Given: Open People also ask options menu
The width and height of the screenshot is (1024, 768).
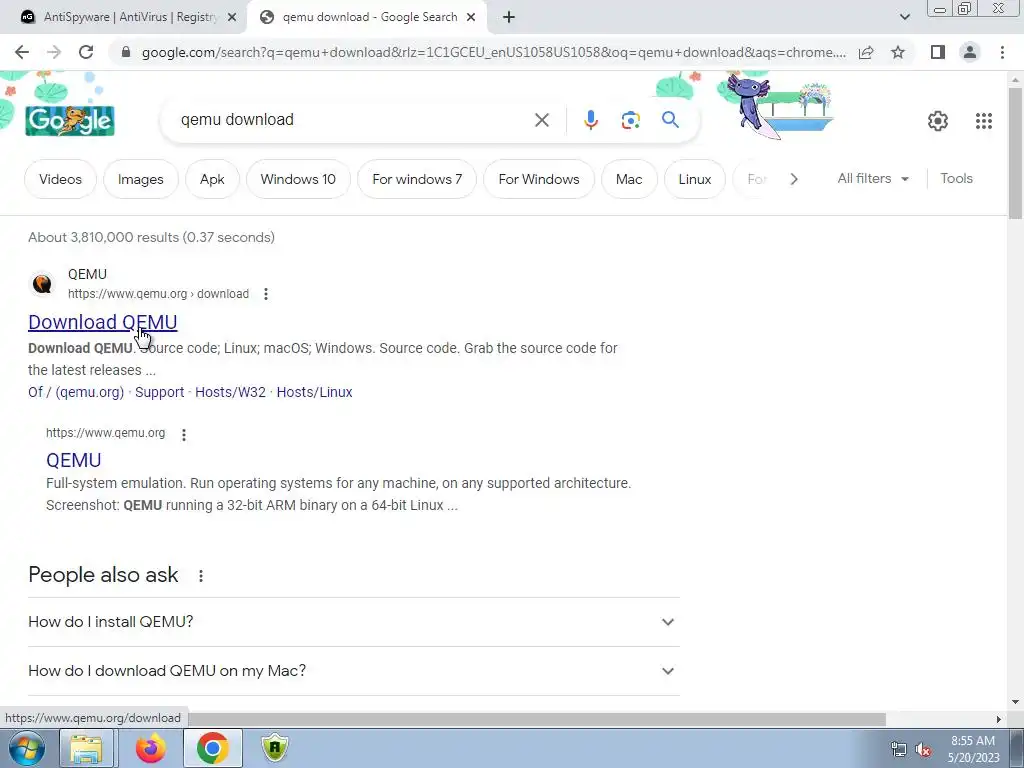Looking at the screenshot, I should coord(201,575).
